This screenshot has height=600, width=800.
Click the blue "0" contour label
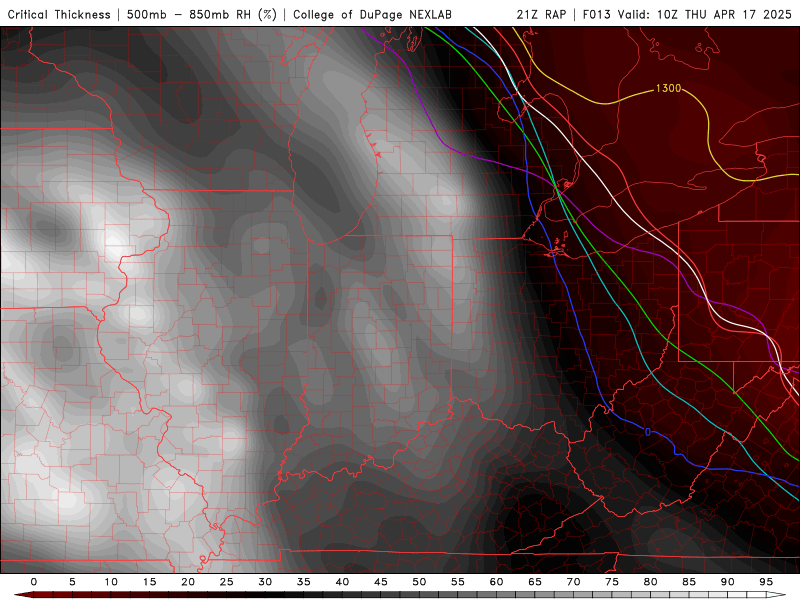(648, 432)
